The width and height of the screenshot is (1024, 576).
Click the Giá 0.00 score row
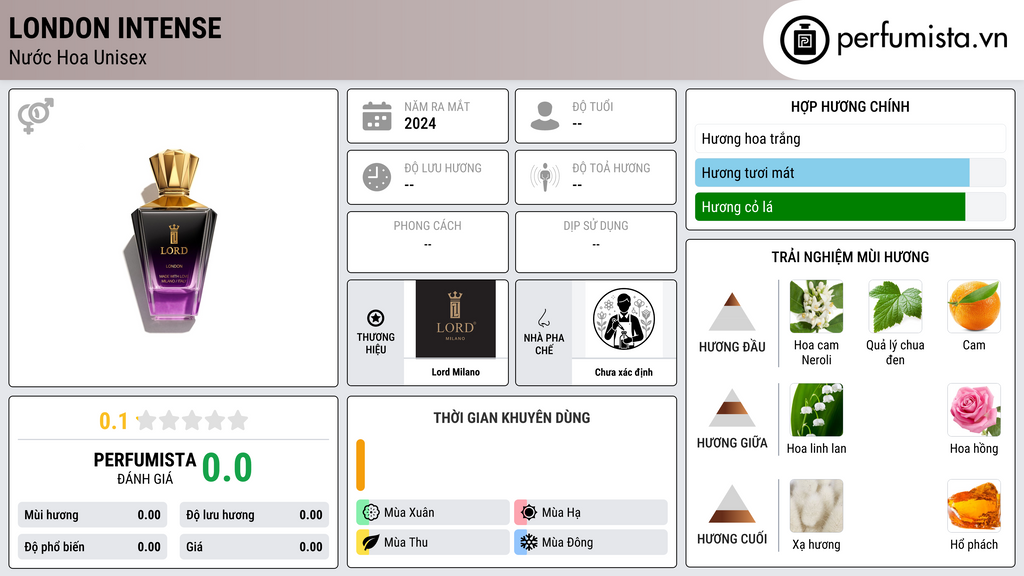click(254, 547)
